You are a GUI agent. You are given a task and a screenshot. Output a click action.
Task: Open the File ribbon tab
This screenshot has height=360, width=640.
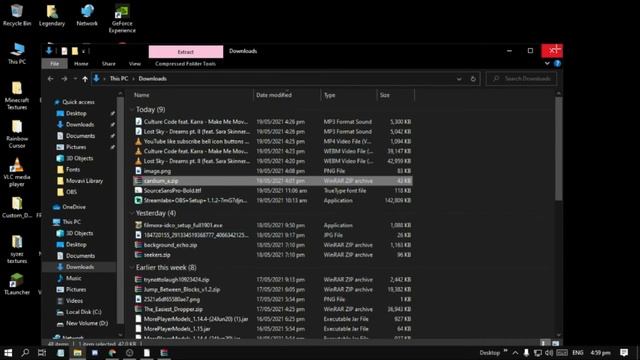tap(54, 64)
